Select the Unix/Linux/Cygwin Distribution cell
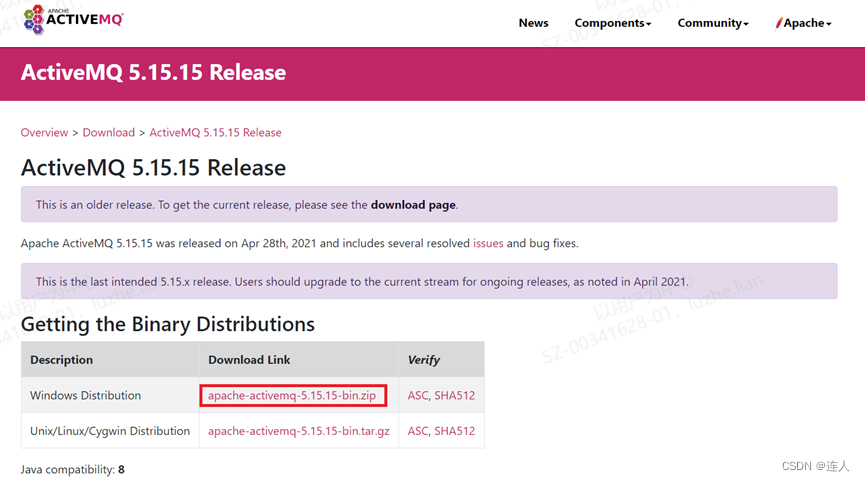This screenshot has width=865, height=481. [x=110, y=431]
